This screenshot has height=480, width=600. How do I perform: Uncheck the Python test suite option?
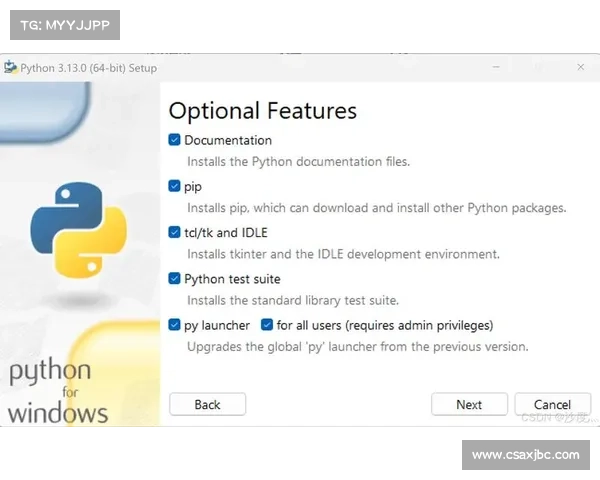coord(175,279)
